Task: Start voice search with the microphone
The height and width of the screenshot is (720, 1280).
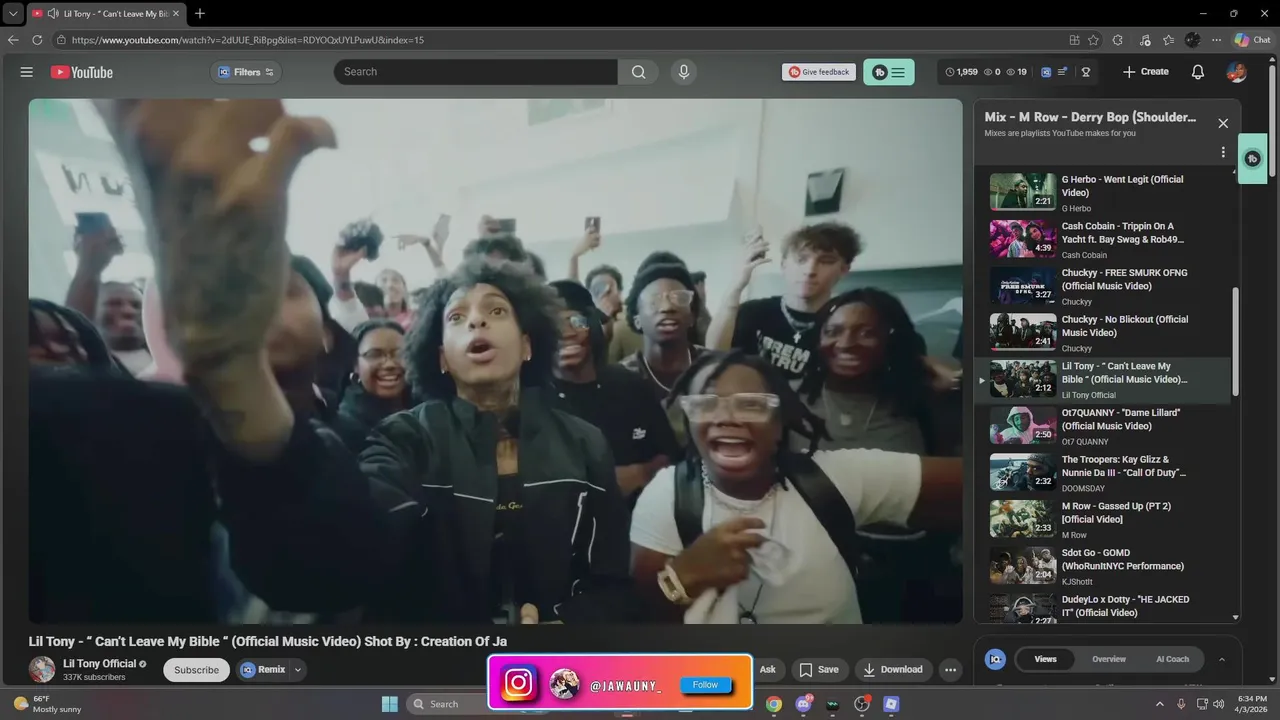Action: tap(684, 72)
